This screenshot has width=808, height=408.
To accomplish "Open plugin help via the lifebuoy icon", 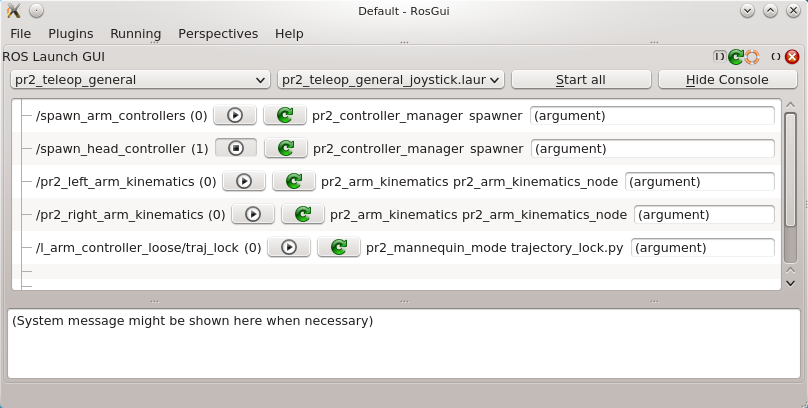I will (752, 58).
